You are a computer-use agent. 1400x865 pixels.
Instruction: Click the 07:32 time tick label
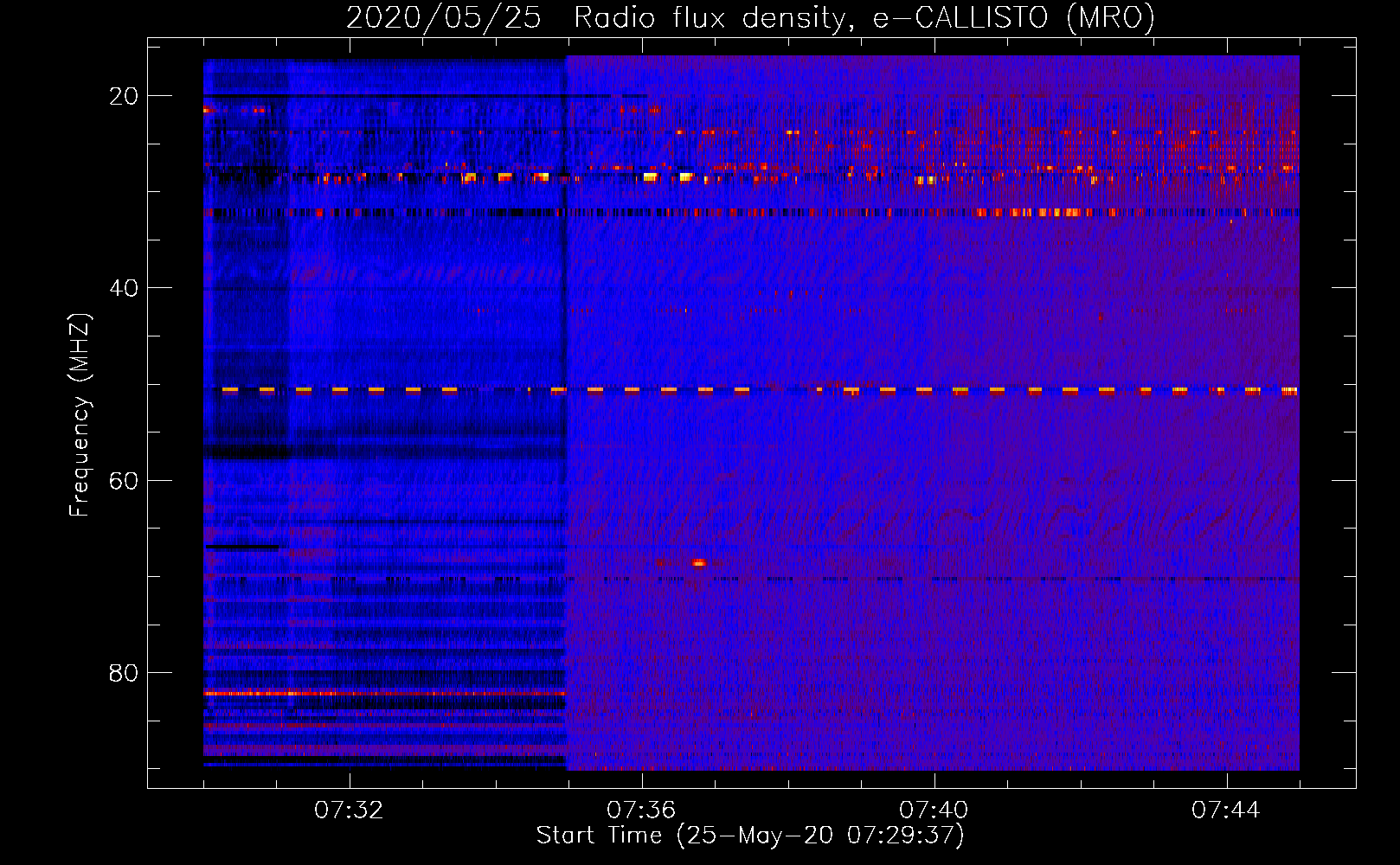pos(349,811)
